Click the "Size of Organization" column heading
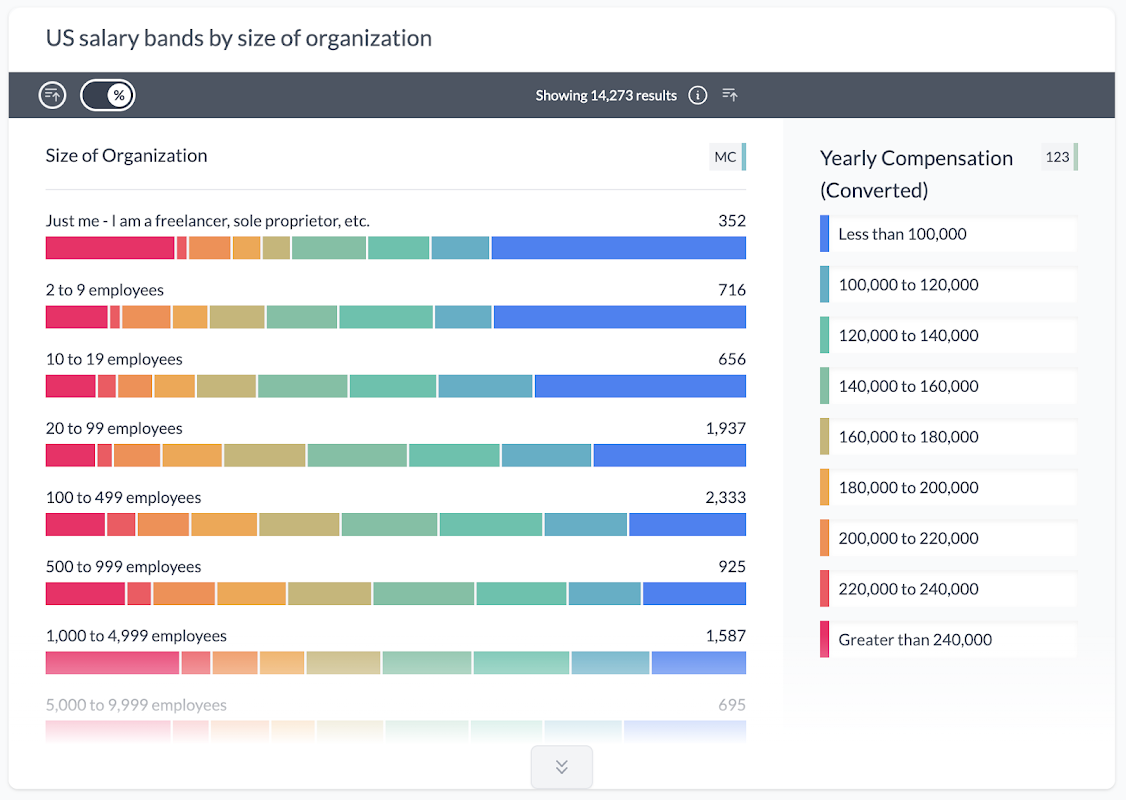 tap(127, 156)
